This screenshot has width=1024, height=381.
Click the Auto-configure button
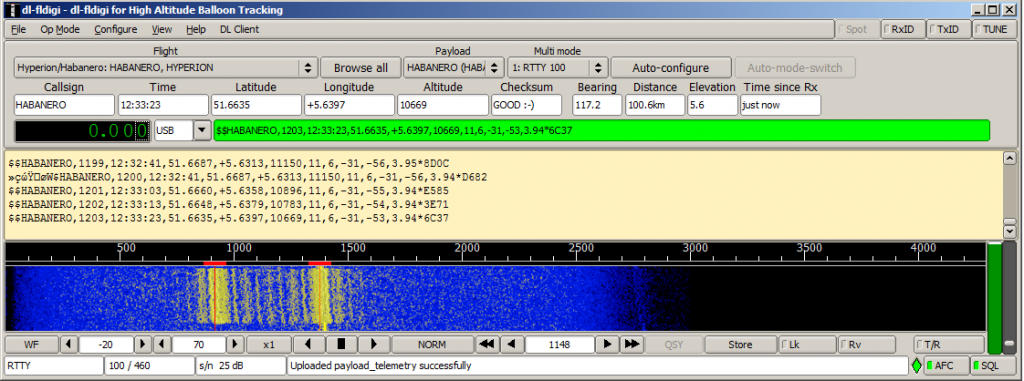pos(671,68)
